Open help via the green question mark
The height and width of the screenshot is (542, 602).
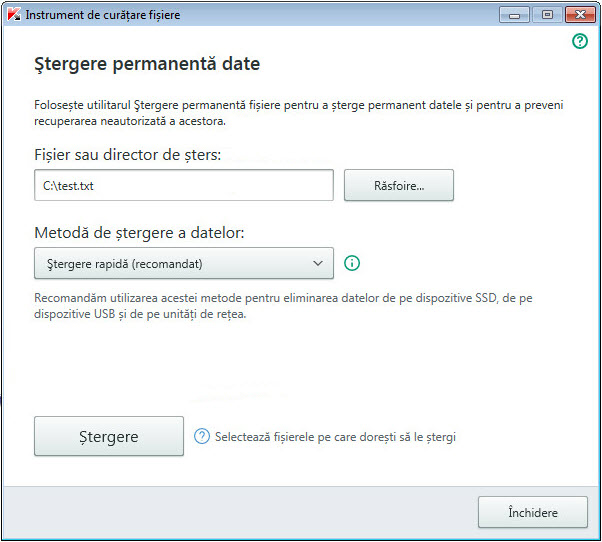coord(580,42)
